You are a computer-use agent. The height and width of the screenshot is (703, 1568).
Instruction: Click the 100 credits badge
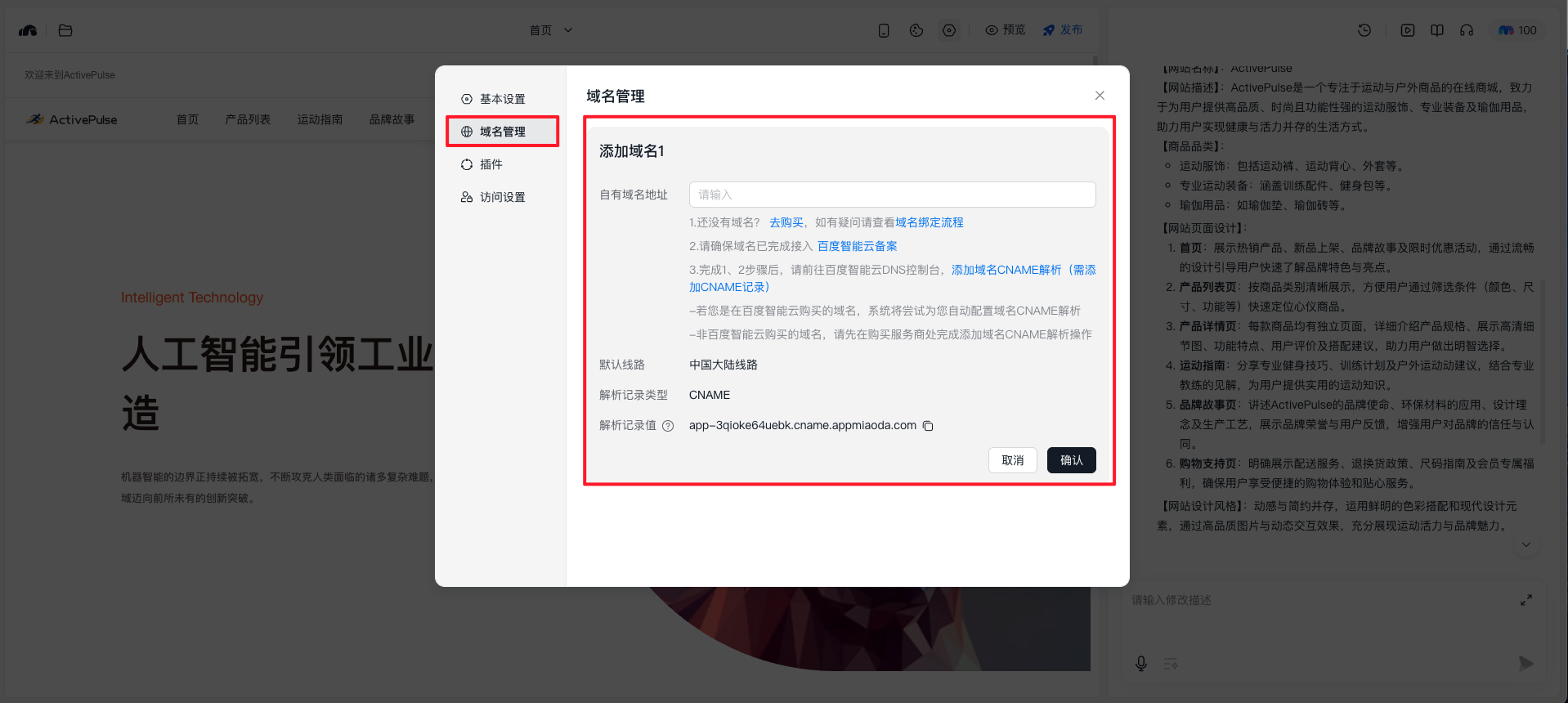[x=1517, y=30]
